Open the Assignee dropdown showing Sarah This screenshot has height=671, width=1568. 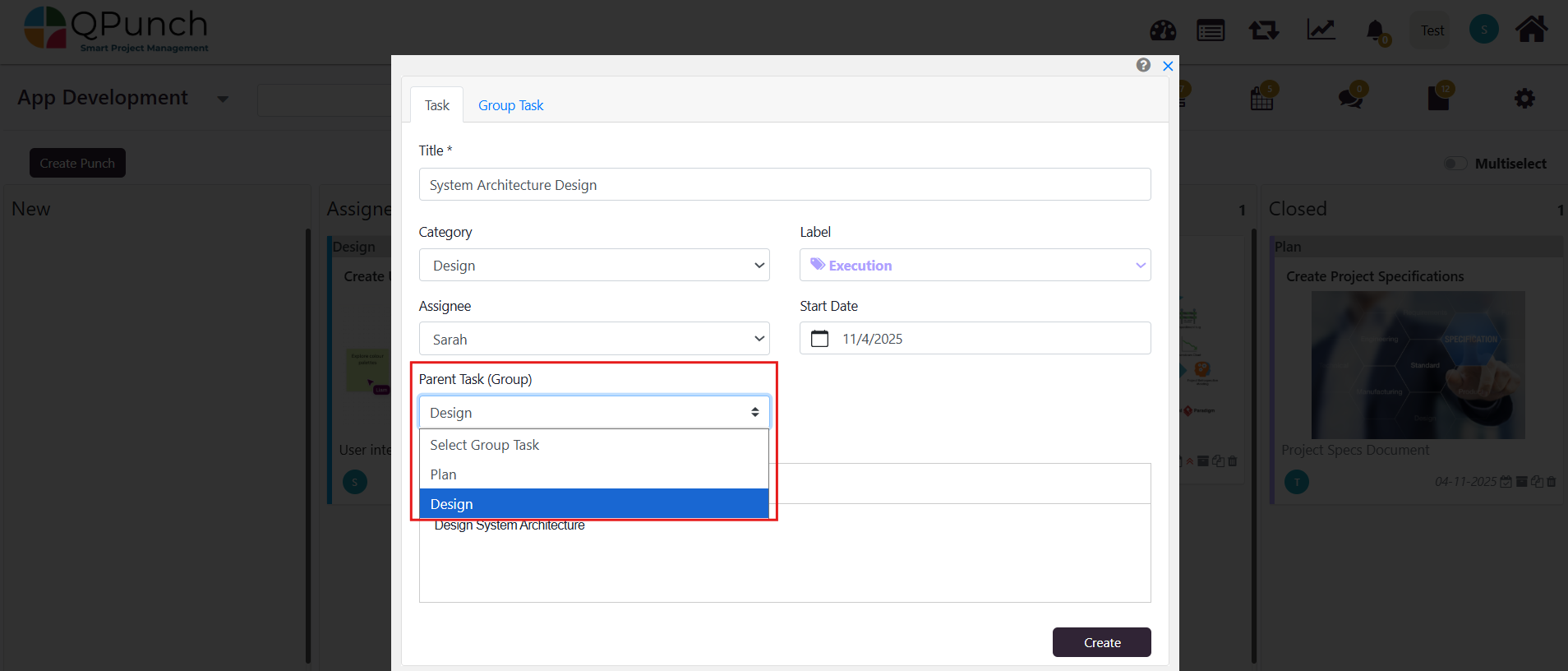(593, 339)
